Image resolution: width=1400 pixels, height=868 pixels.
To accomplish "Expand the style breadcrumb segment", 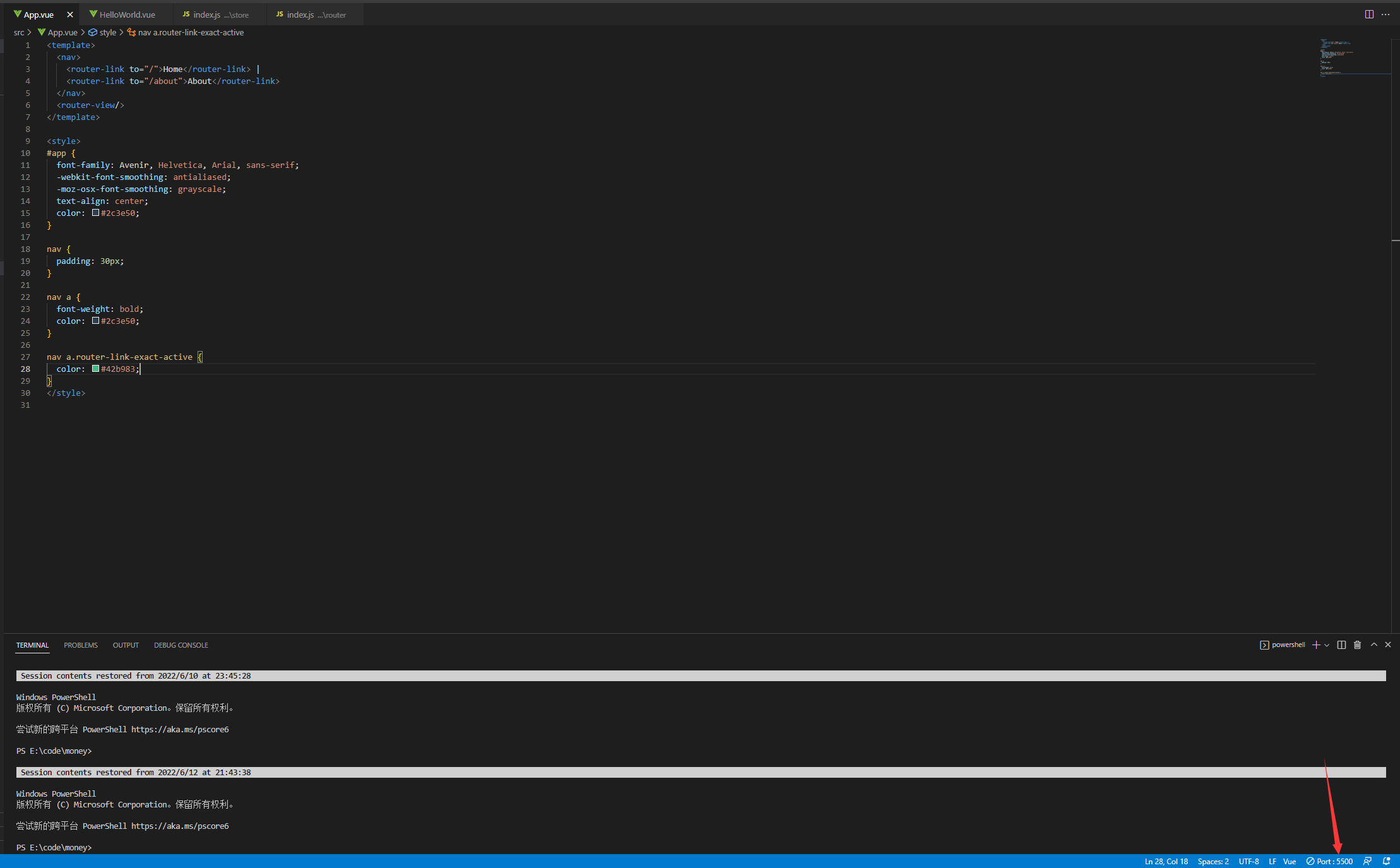I will click(107, 32).
